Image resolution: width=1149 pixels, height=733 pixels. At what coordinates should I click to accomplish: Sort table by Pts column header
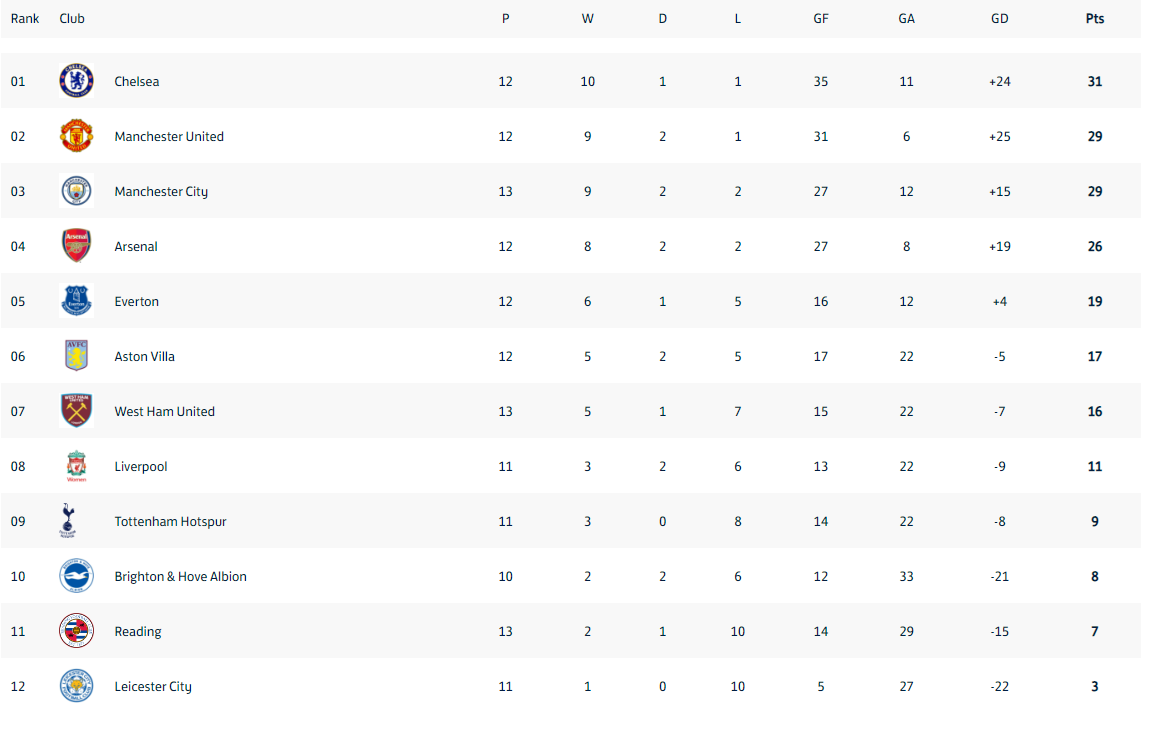1094,18
